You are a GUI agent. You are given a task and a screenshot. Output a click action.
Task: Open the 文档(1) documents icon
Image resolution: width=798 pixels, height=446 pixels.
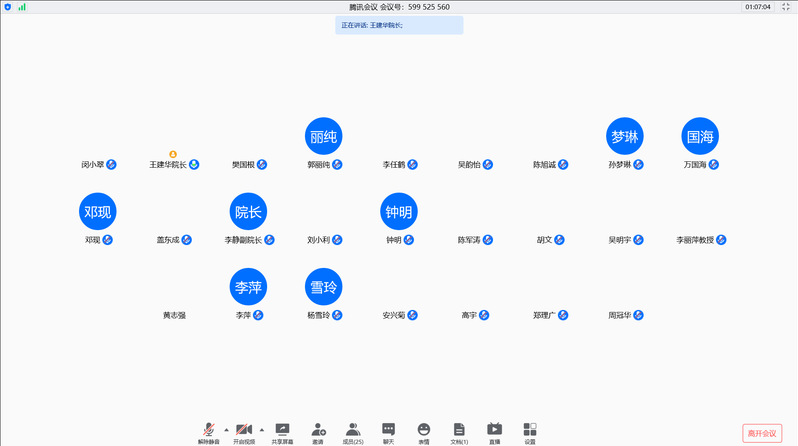click(459, 430)
